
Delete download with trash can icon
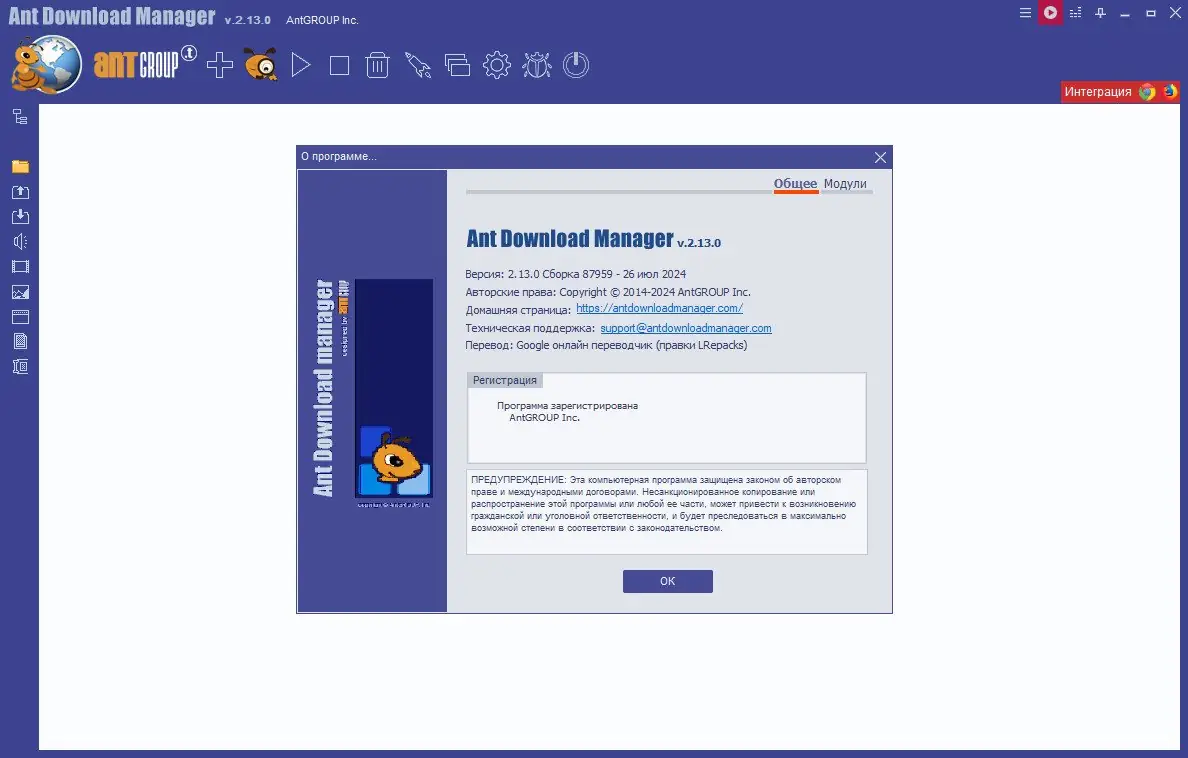point(377,65)
